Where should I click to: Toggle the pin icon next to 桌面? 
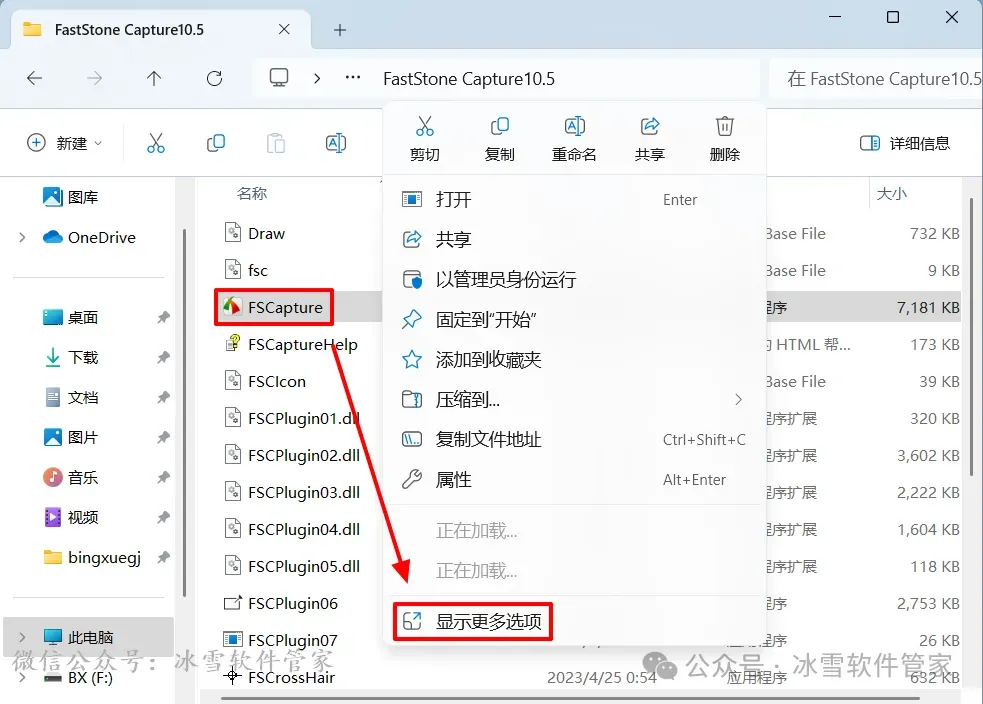click(163, 317)
